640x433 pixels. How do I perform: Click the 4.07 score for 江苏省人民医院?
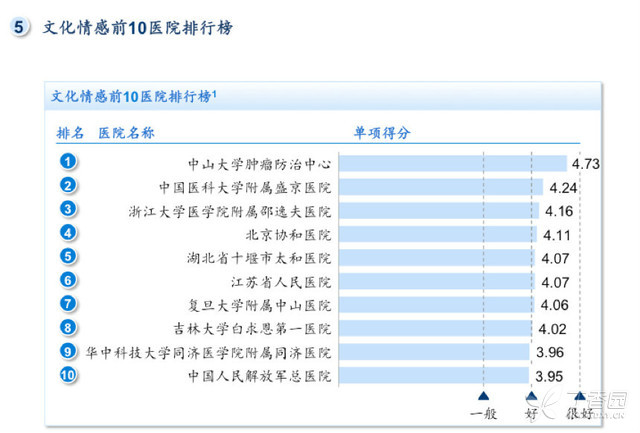click(555, 282)
